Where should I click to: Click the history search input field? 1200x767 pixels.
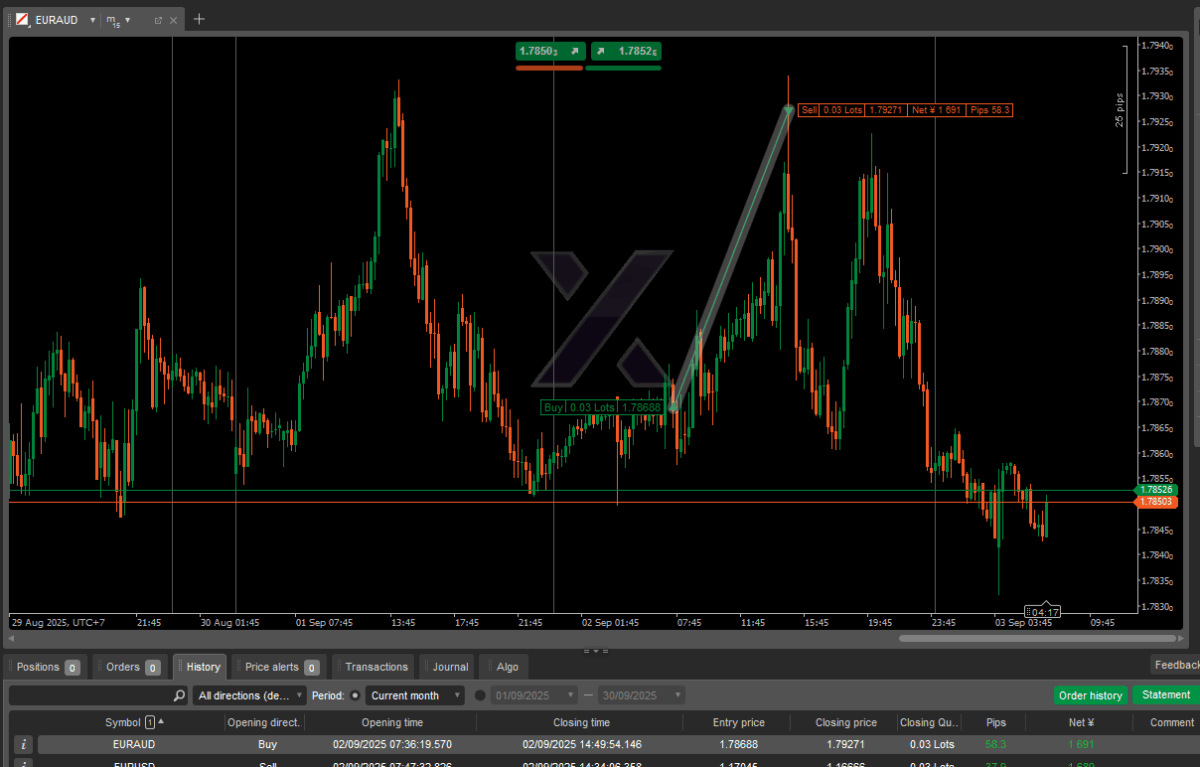90,695
